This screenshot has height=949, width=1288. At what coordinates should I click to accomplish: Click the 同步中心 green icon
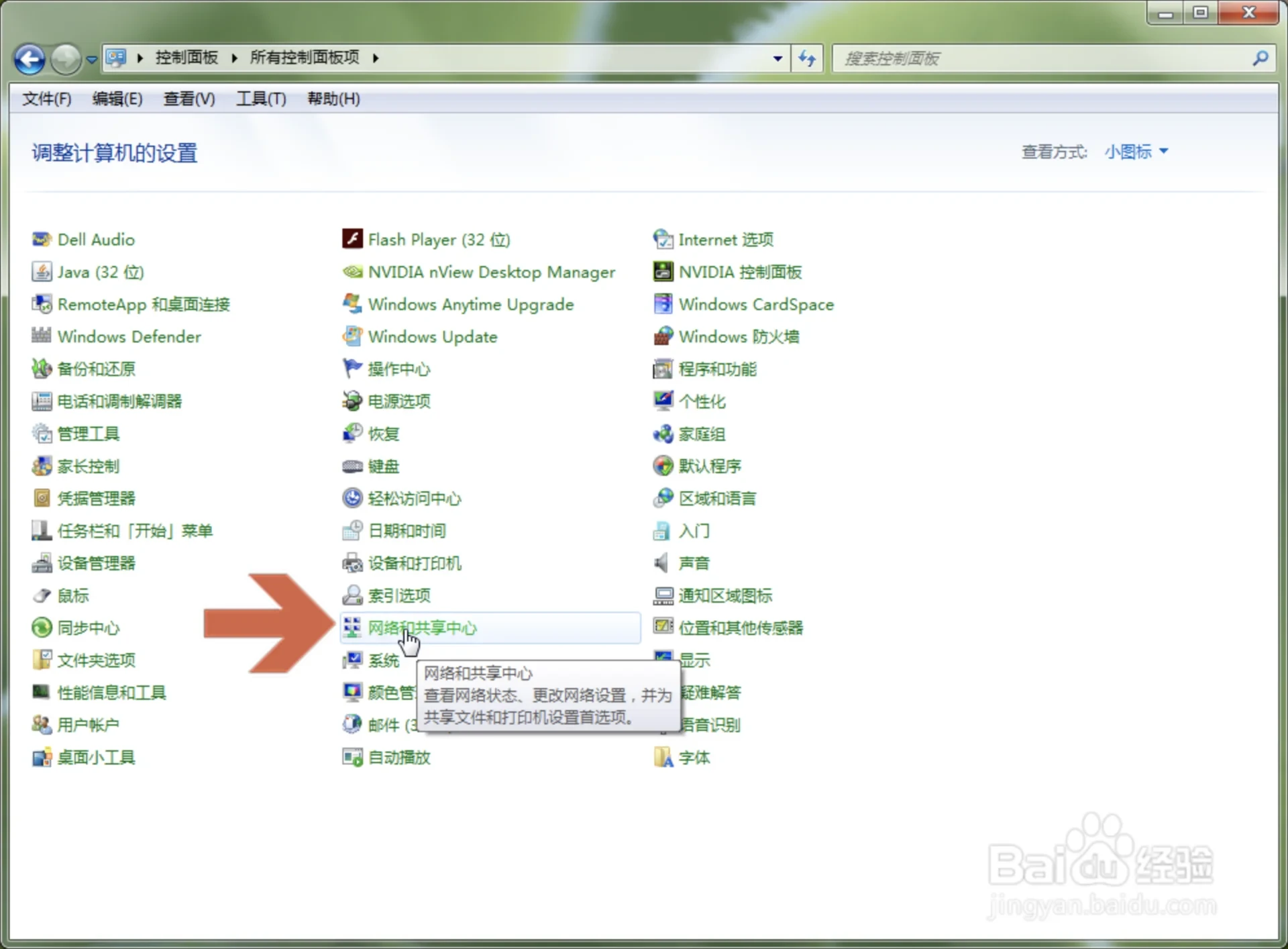(41, 627)
